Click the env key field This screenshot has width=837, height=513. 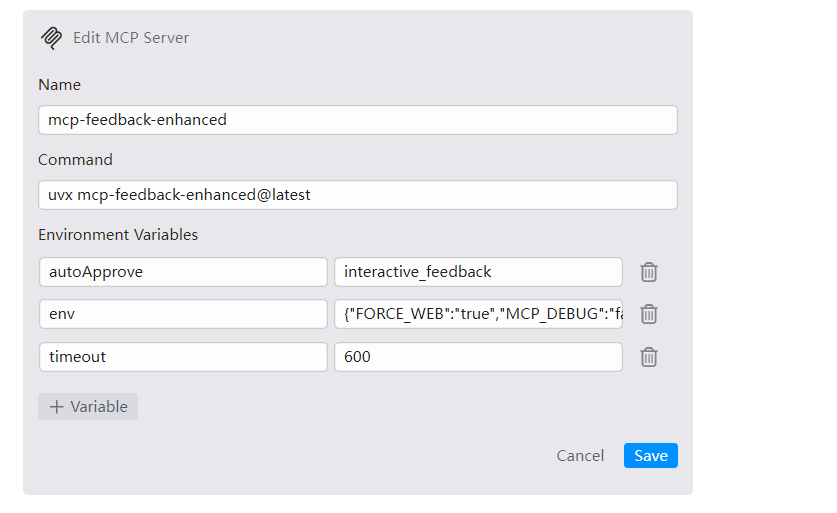[183, 314]
